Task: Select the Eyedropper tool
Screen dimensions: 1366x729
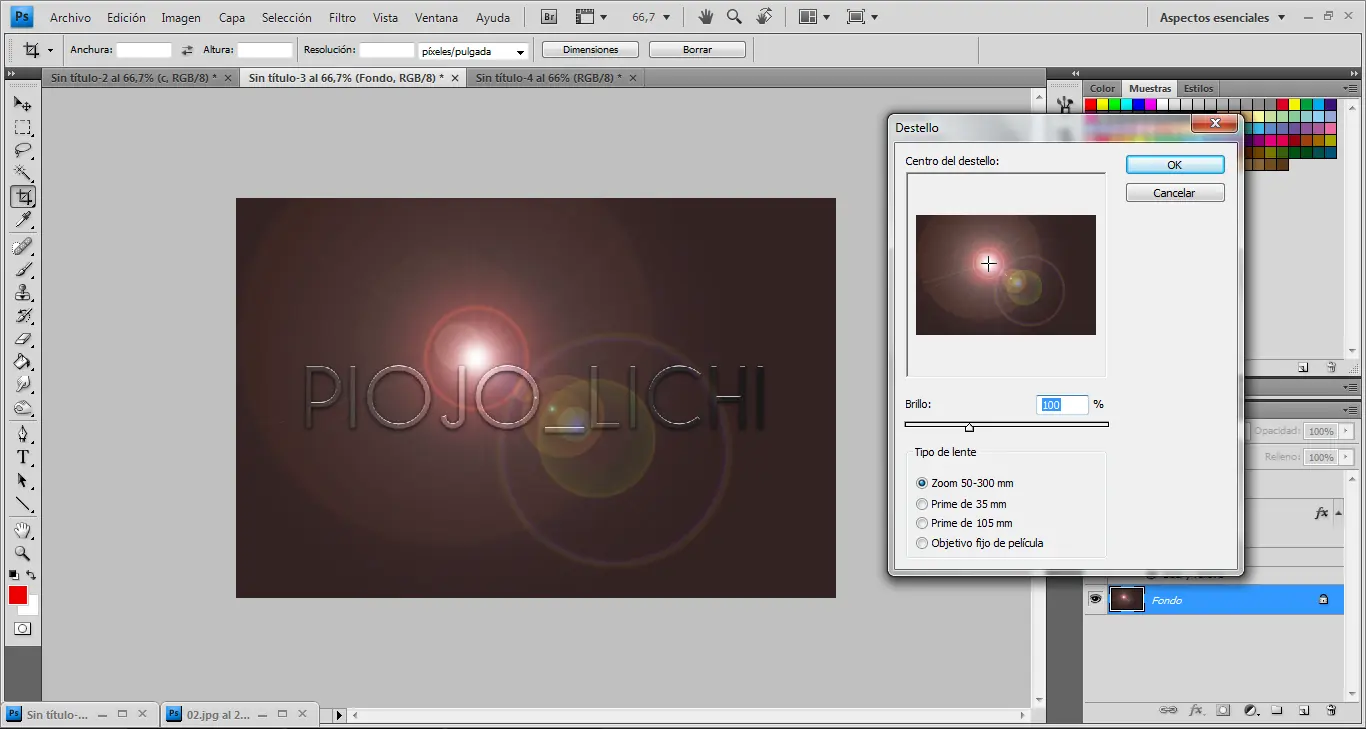Action: pos(23,220)
